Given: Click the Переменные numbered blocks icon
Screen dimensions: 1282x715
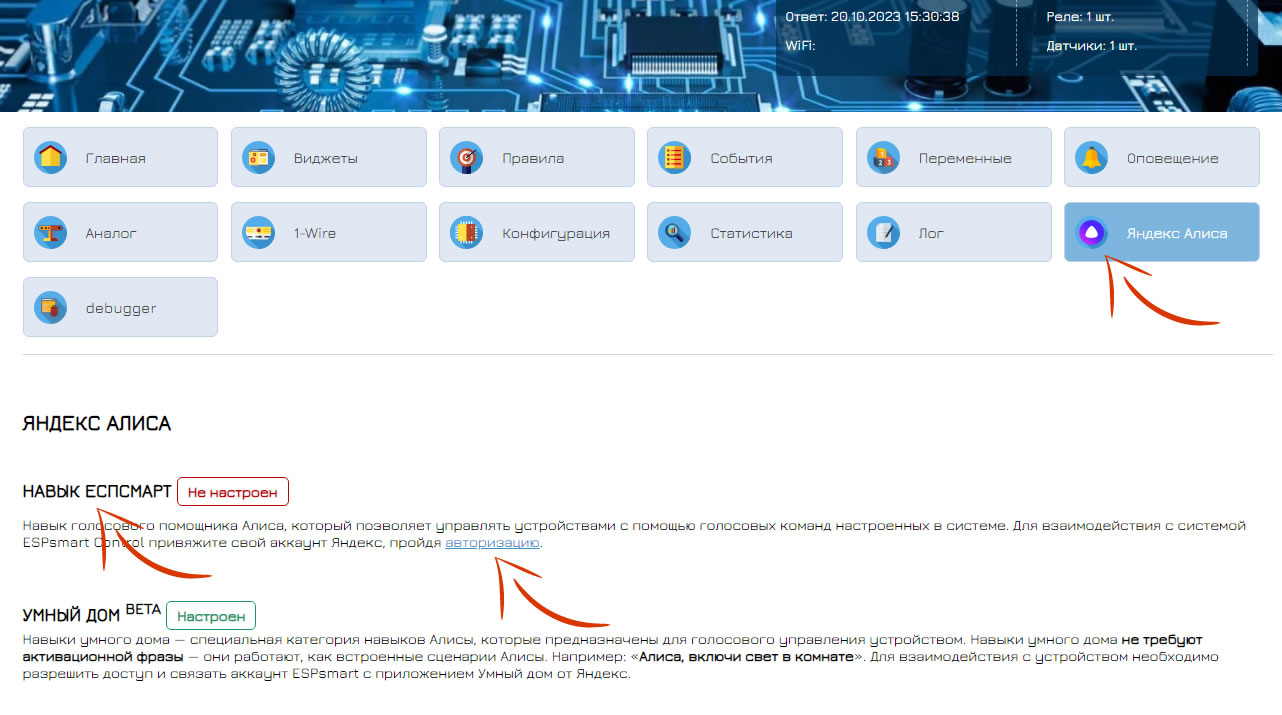Looking at the screenshot, I should [x=884, y=158].
